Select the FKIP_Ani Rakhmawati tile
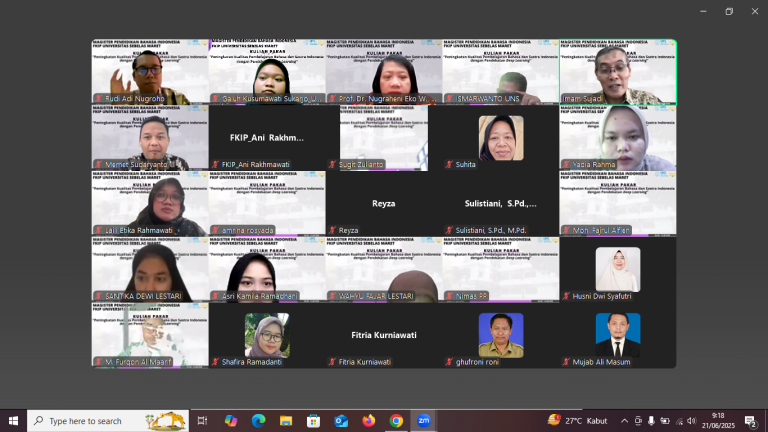This screenshot has height=432, width=768. click(267, 138)
